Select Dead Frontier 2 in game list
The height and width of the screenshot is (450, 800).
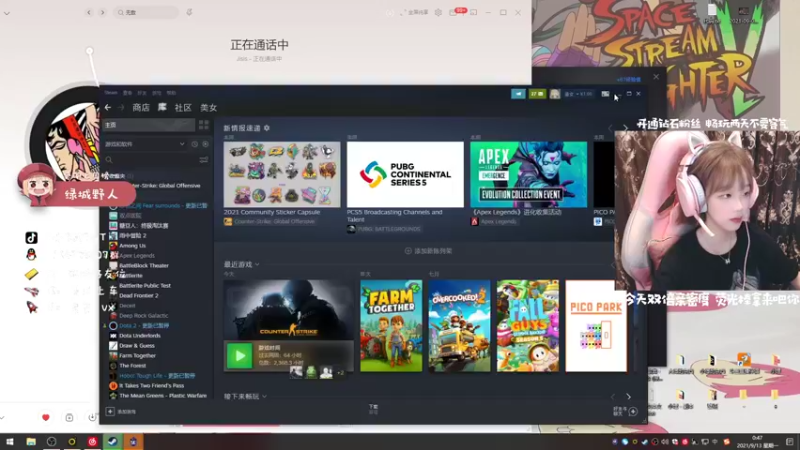[138, 295]
